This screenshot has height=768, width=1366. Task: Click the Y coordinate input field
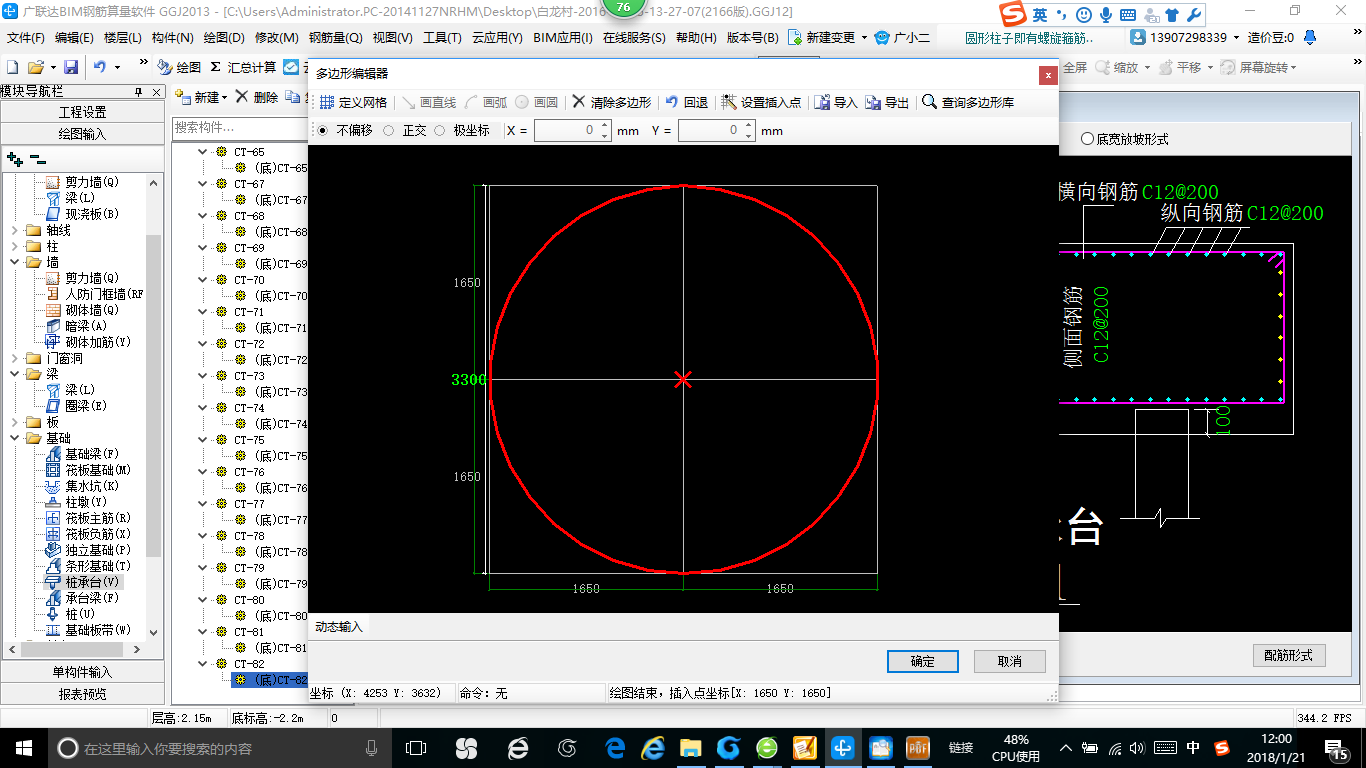pos(710,131)
